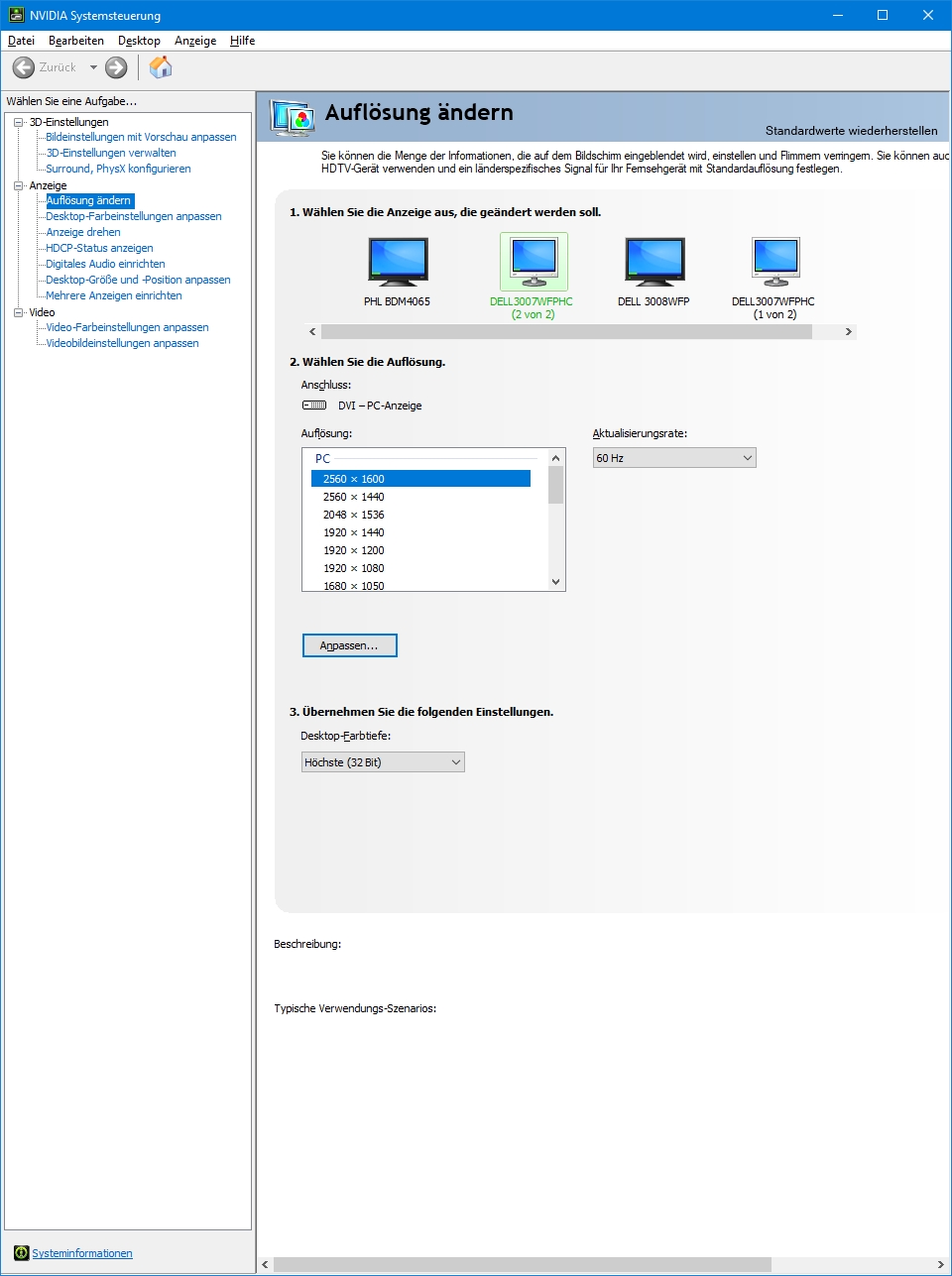Select resolution 2560 × 1440
952x1276 pixels.
point(420,497)
